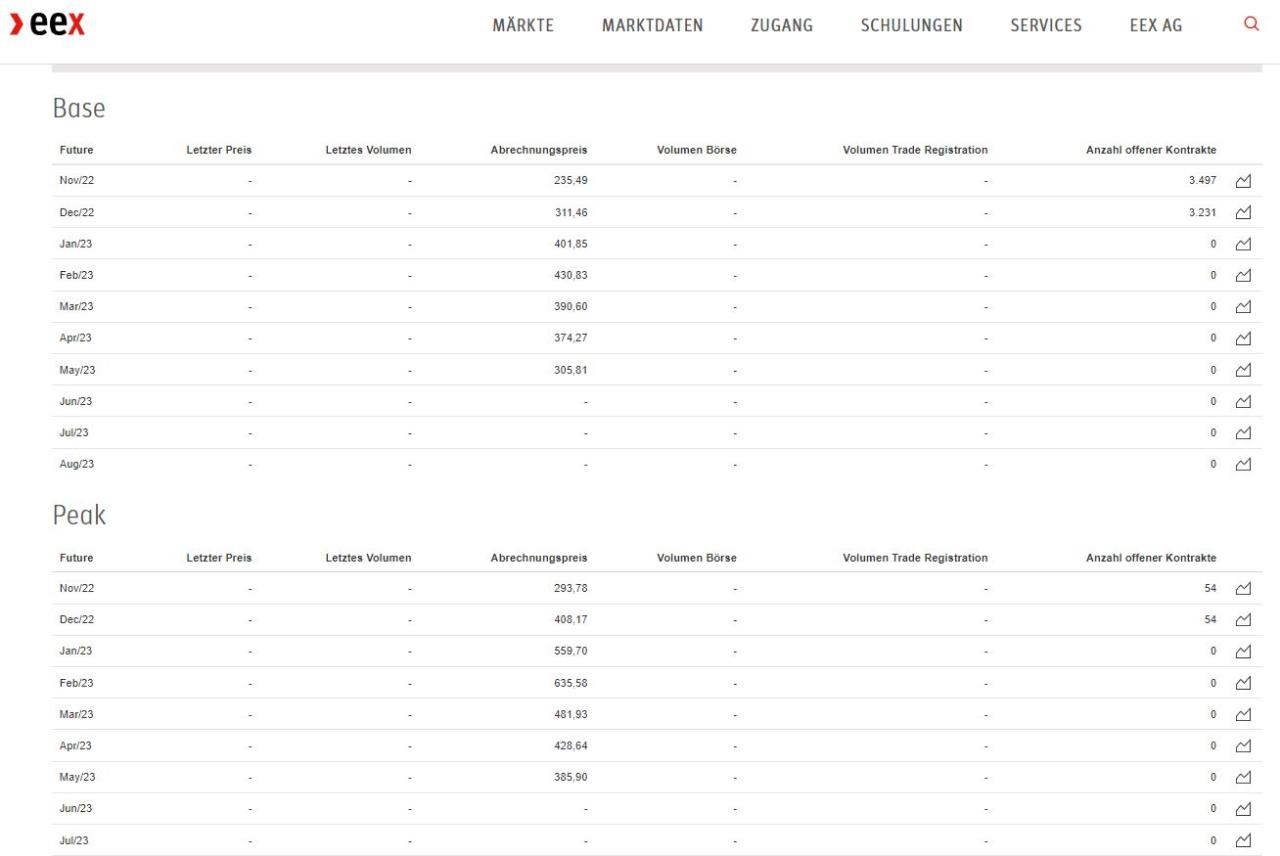View chart icon for Base Mar/23
1280x856 pixels.
(x=1243, y=307)
